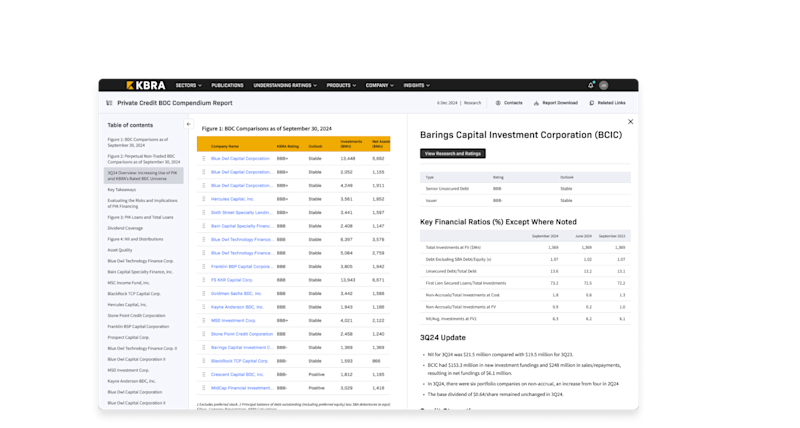The width and height of the screenshot is (800, 428).
Task: Open Sixth Street Specialty Lending link
Action: 241,212
